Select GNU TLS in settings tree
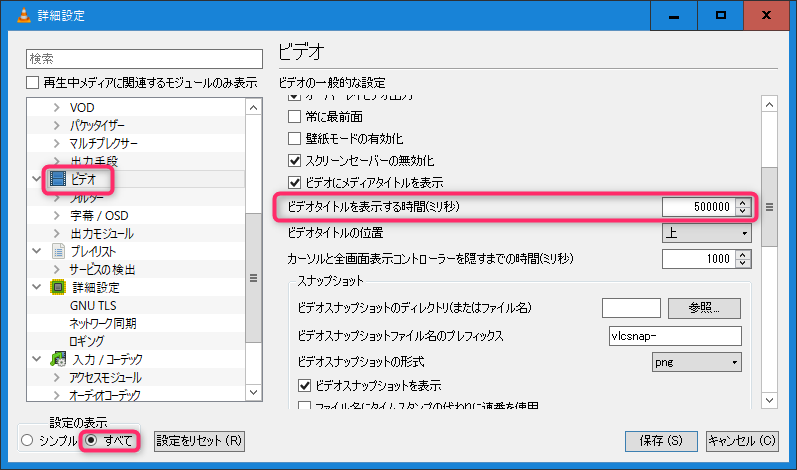 tap(93, 305)
